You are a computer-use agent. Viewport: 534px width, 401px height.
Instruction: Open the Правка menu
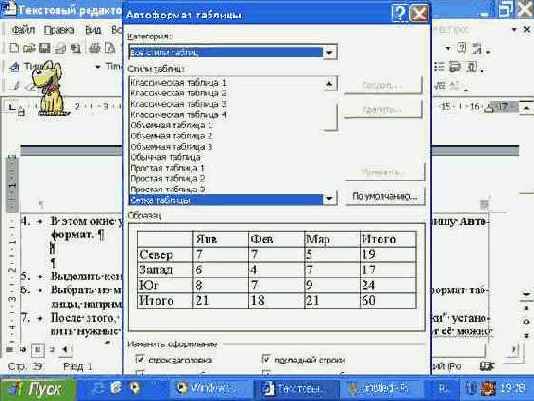[59, 30]
